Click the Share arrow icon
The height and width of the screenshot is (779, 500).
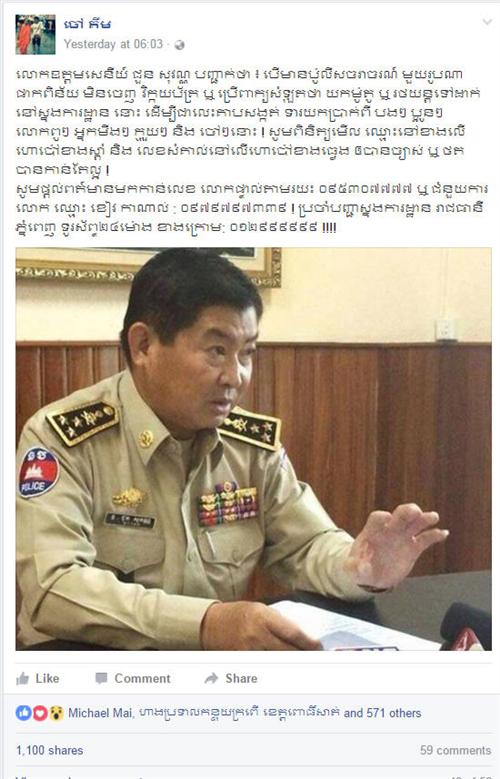point(211,678)
